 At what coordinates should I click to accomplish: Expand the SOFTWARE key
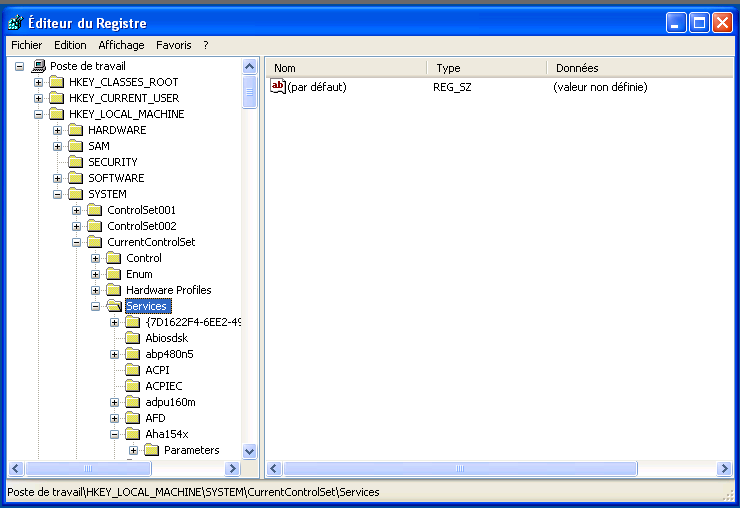[x=58, y=178]
